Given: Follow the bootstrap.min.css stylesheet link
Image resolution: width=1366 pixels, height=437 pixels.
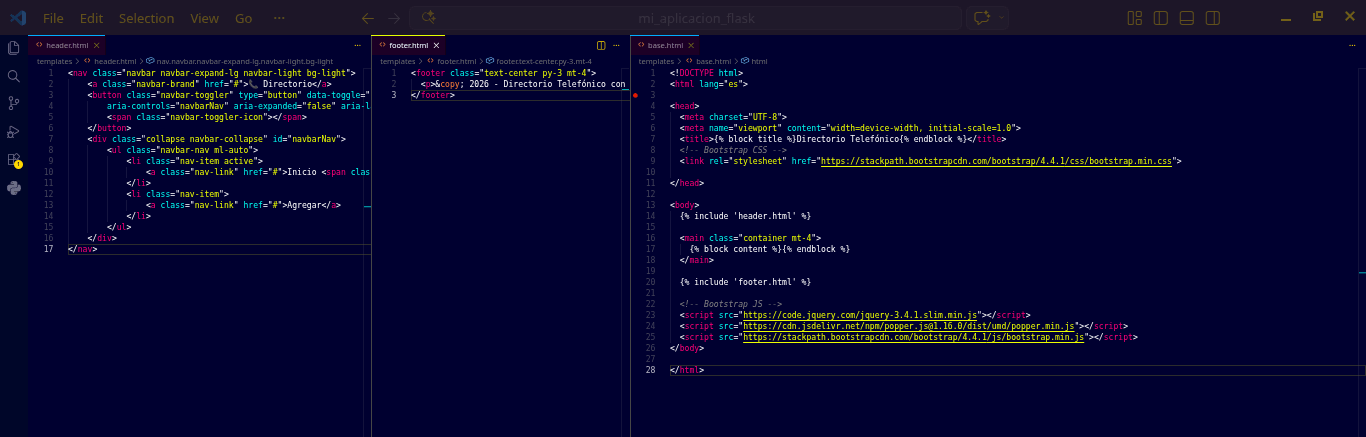Looking at the screenshot, I should 996,161.
